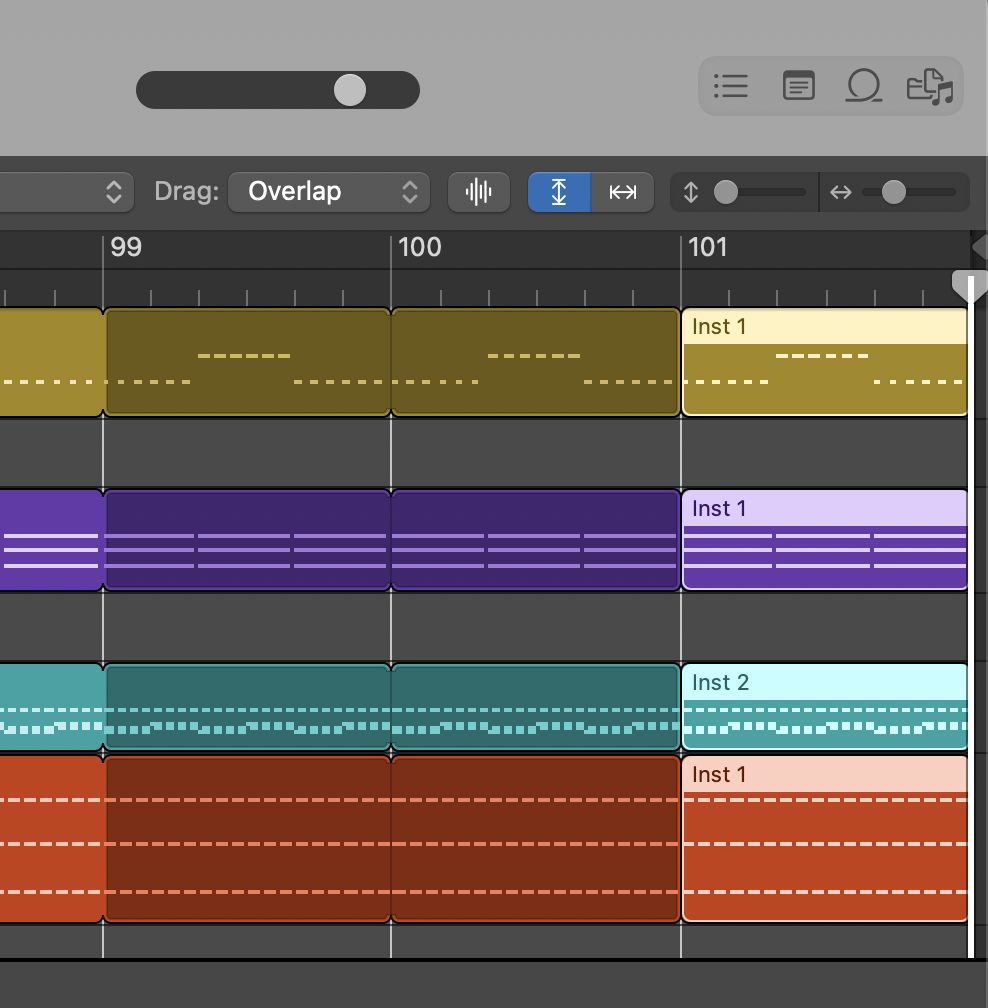988x1008 pixels.
Task: Click the master volume slider knob
Action: point(350,90)
